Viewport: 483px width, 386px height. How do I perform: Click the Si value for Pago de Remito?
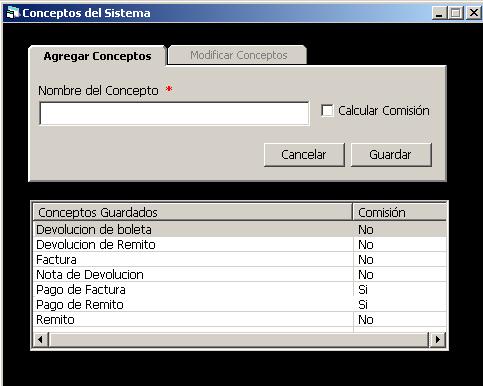(x=363, y=304)
